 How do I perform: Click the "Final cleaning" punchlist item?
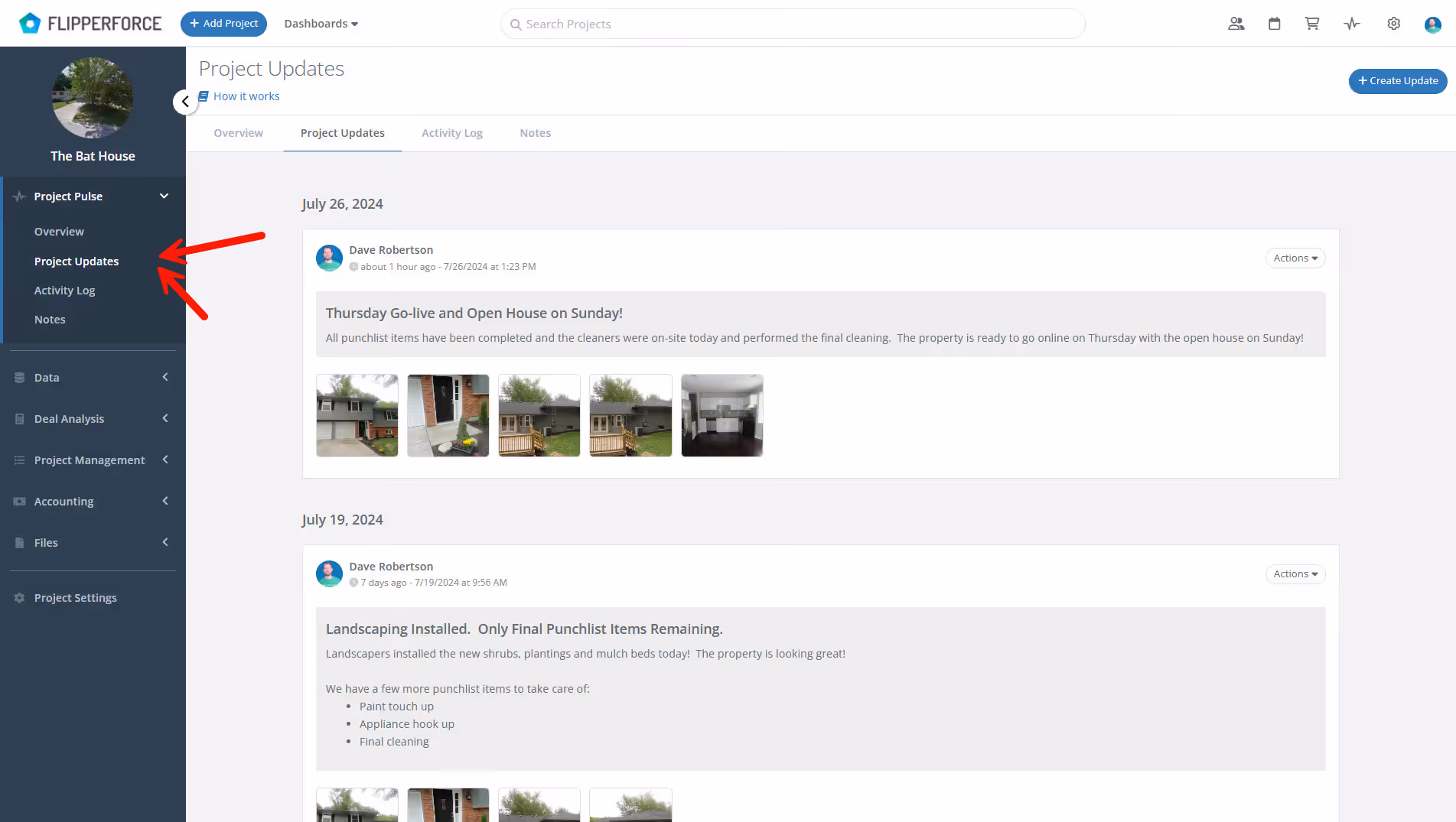394,742
